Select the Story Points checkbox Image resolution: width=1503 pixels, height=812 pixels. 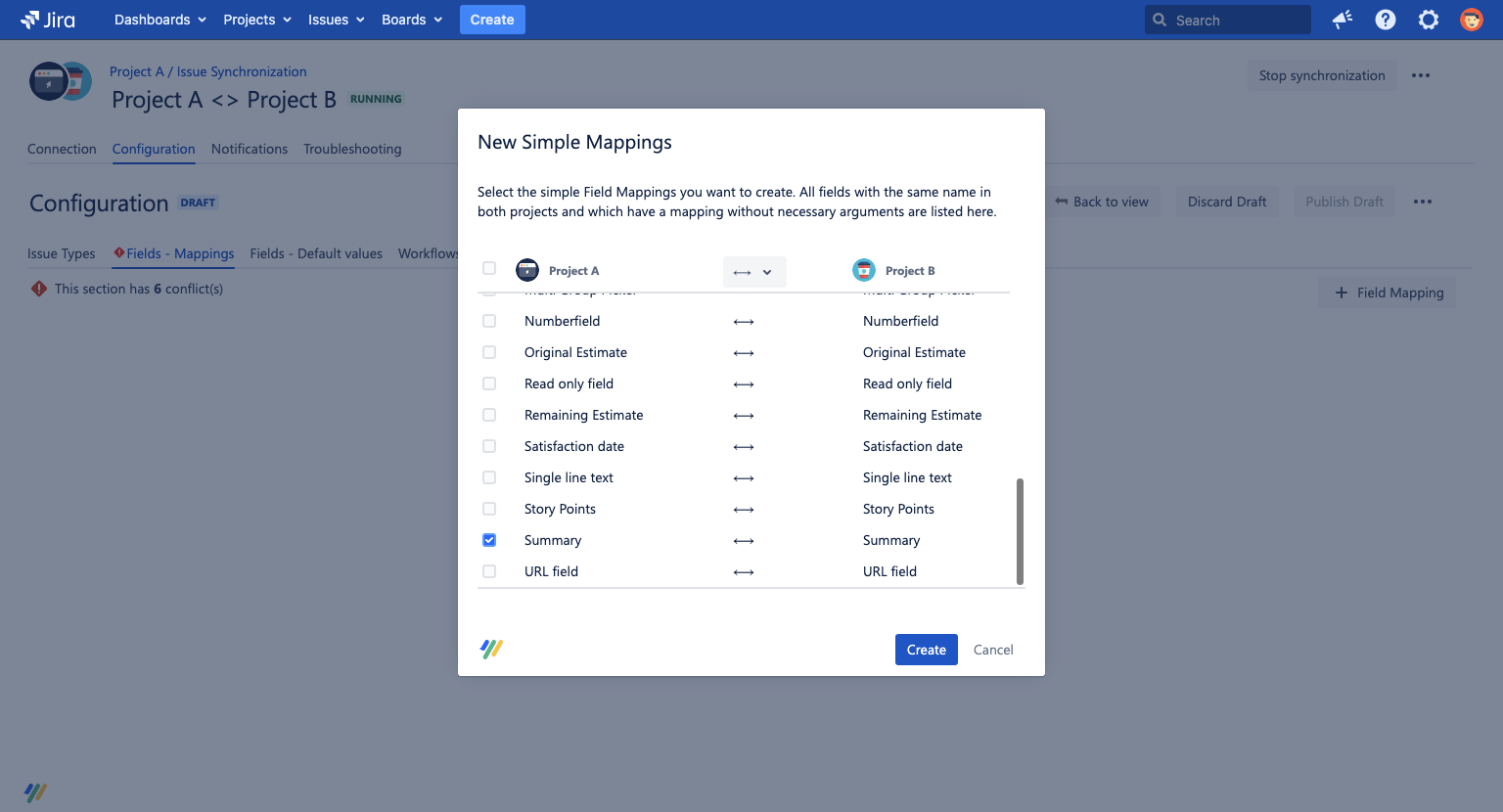pyautogui.click(x=489, y=509)
